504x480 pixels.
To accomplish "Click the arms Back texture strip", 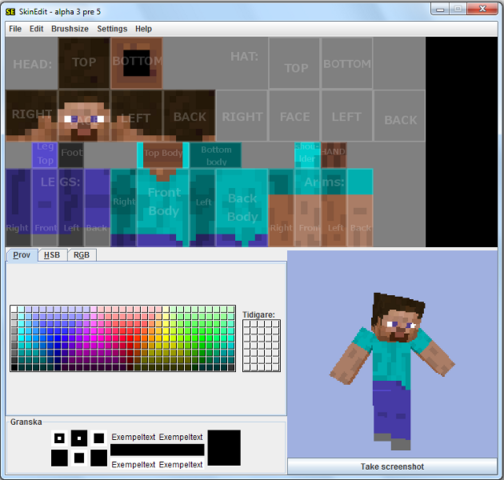I will pos(360,208).
